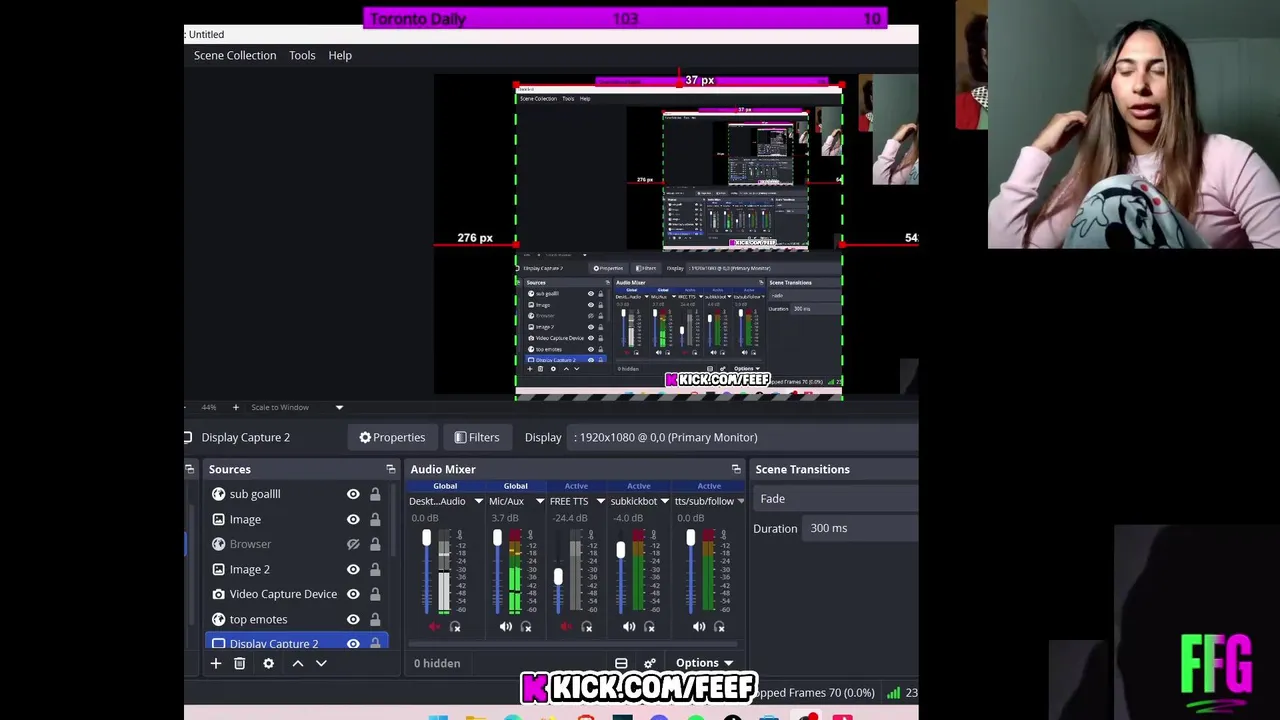Click the "-24.4 dB" level readout
Viewport: 1280px width, 720px height.
coord(570,518)
